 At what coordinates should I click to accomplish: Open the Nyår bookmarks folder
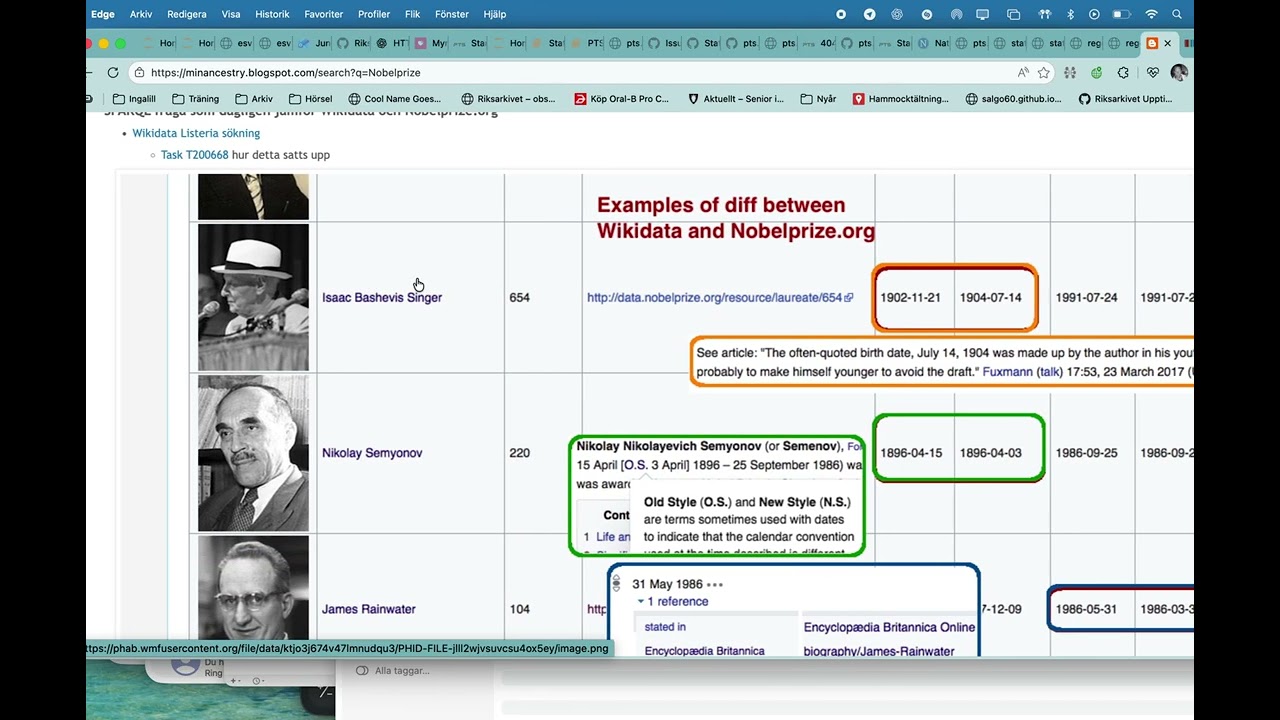tap(818, 99)
